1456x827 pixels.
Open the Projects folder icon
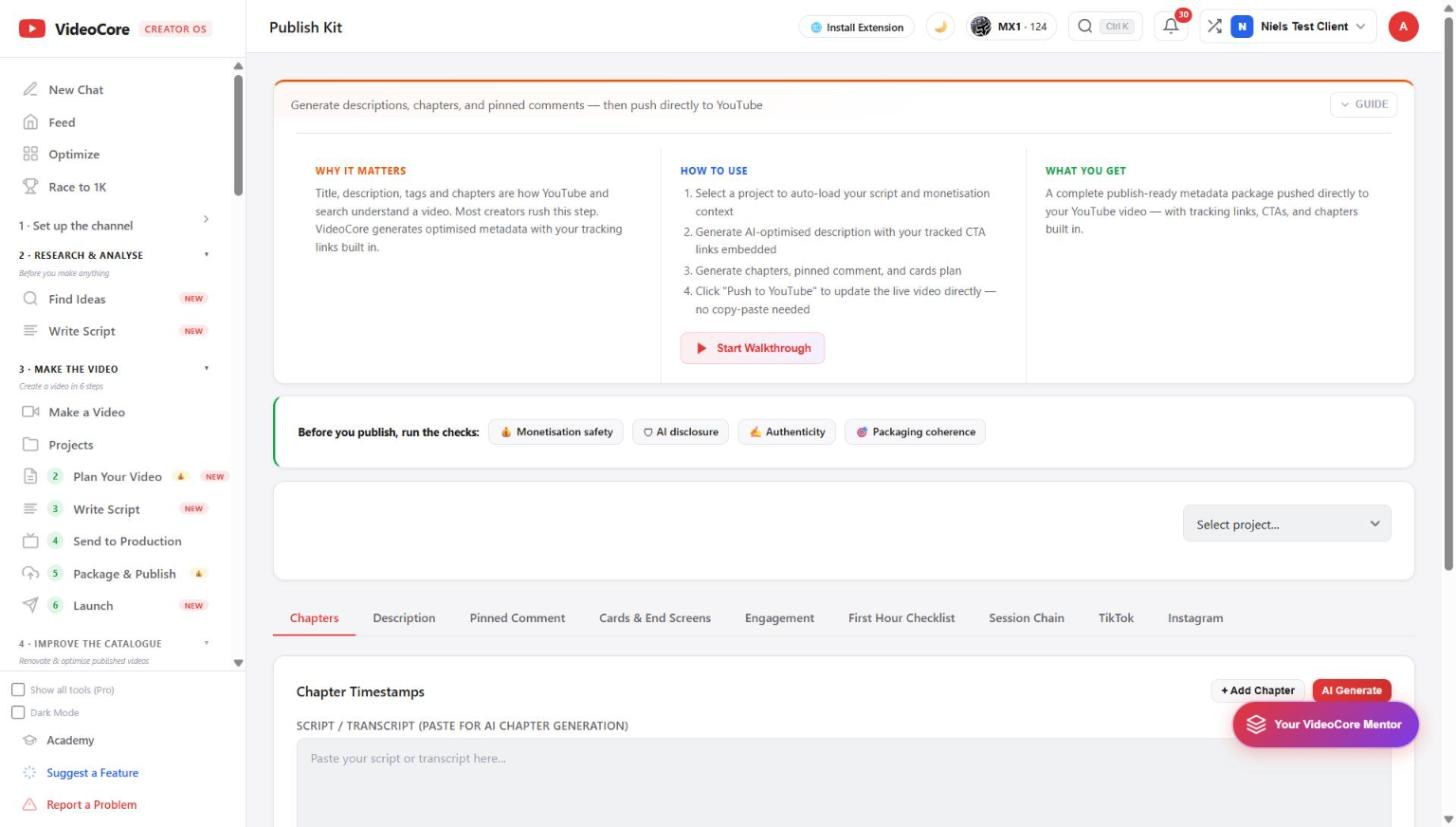30,444
